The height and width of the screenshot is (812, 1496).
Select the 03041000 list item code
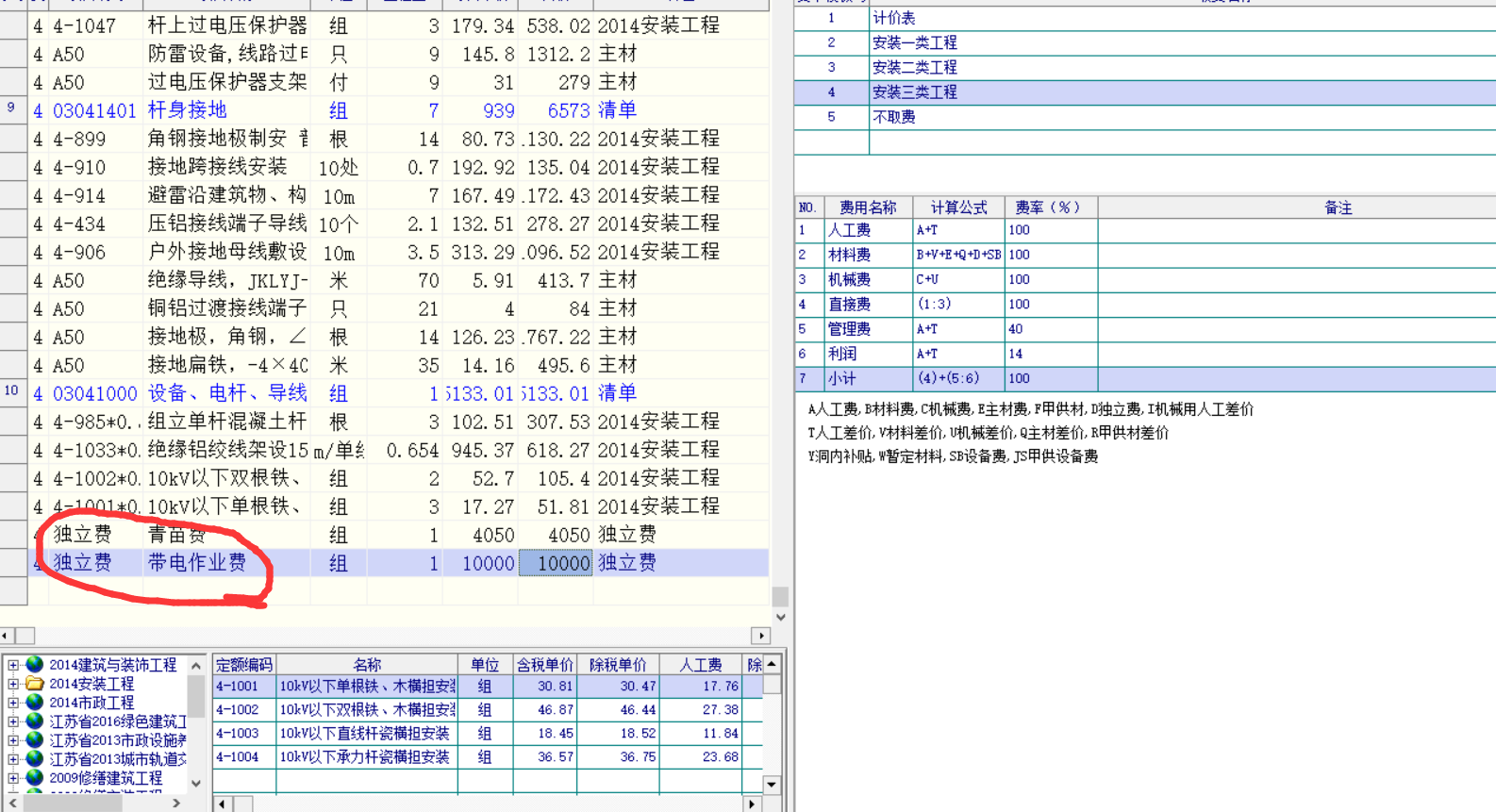[94, 393]
